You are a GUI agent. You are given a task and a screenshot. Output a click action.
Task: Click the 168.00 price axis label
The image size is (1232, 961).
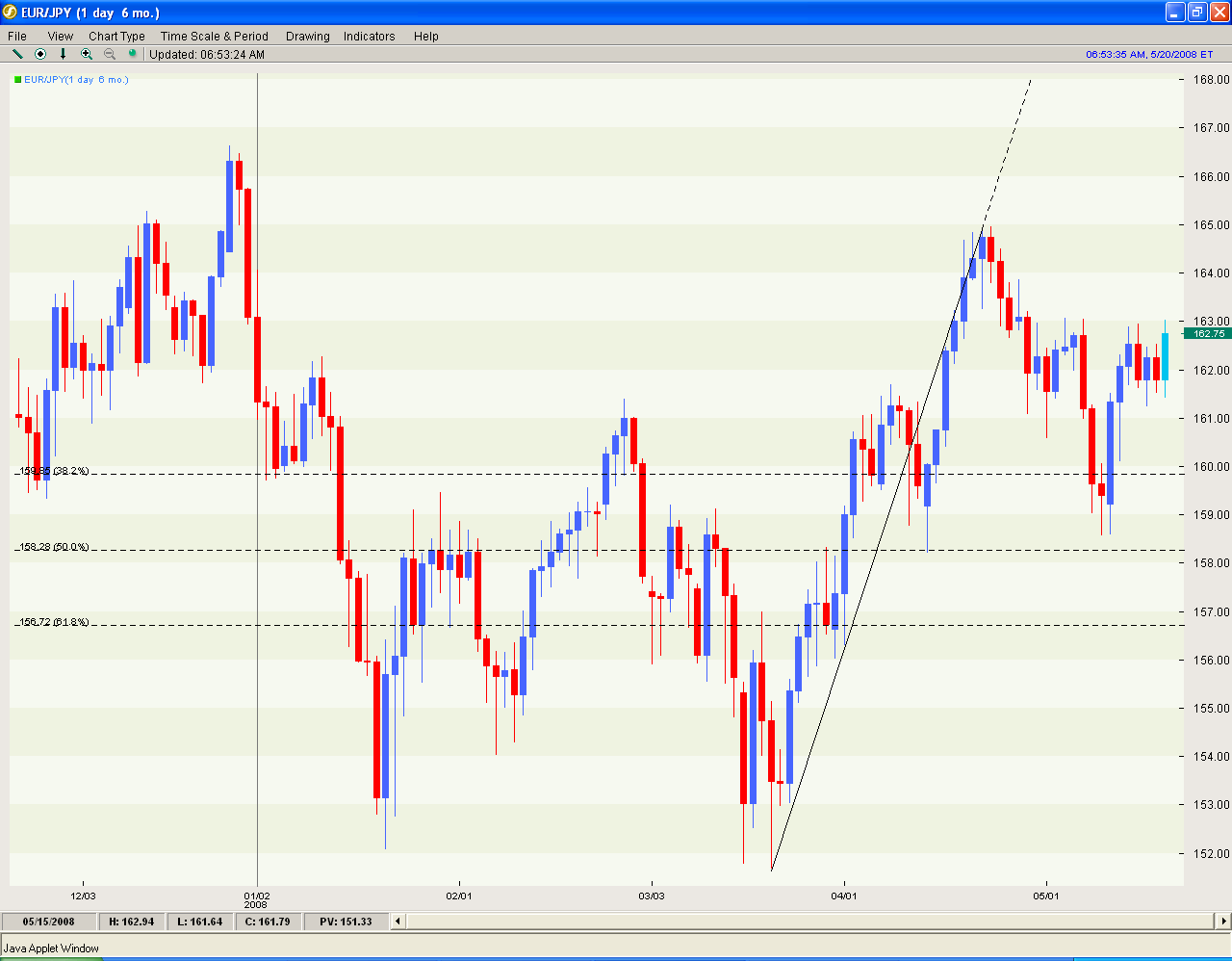(x=1211, y=80)
